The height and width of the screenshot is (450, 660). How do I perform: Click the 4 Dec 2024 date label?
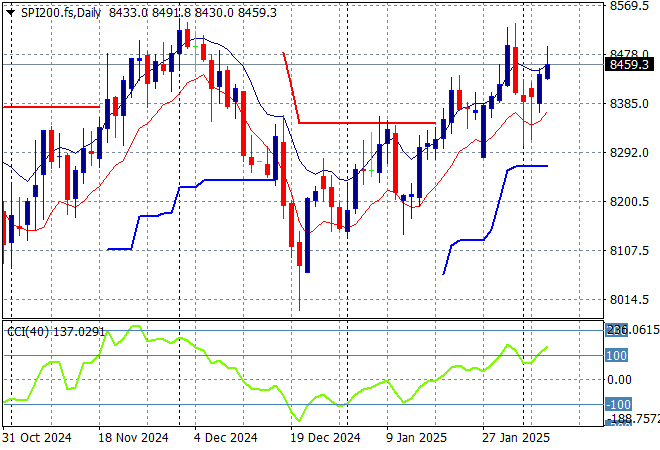225,438
